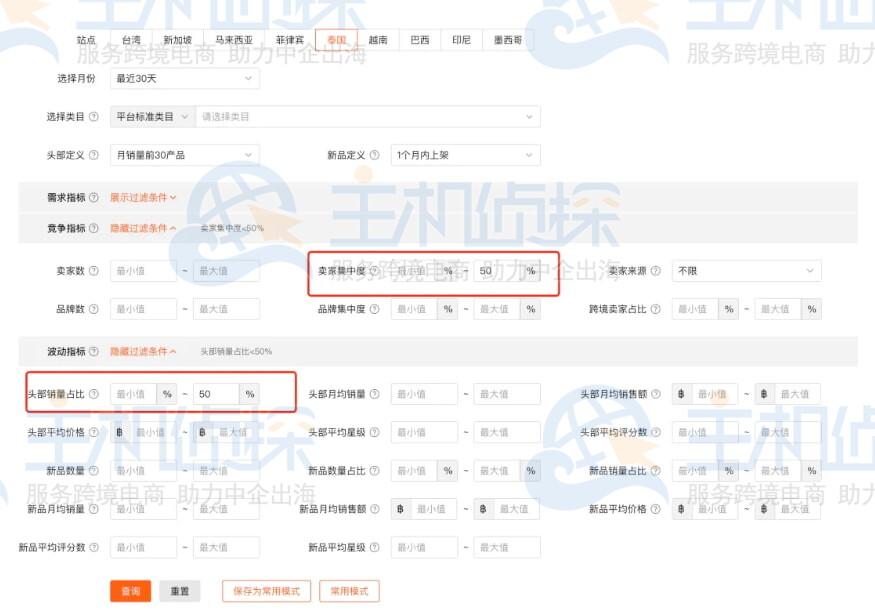Click the help icon beside 头部销量占比
The image size is (875, 610).
(x=94, y=393)
